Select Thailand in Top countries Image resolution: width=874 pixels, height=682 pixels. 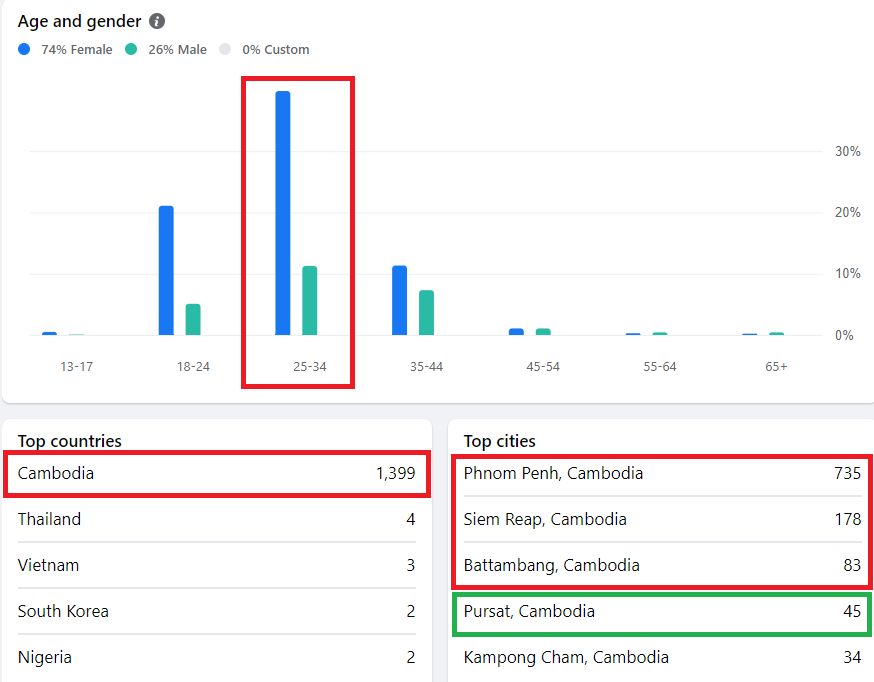pos(216,519)
